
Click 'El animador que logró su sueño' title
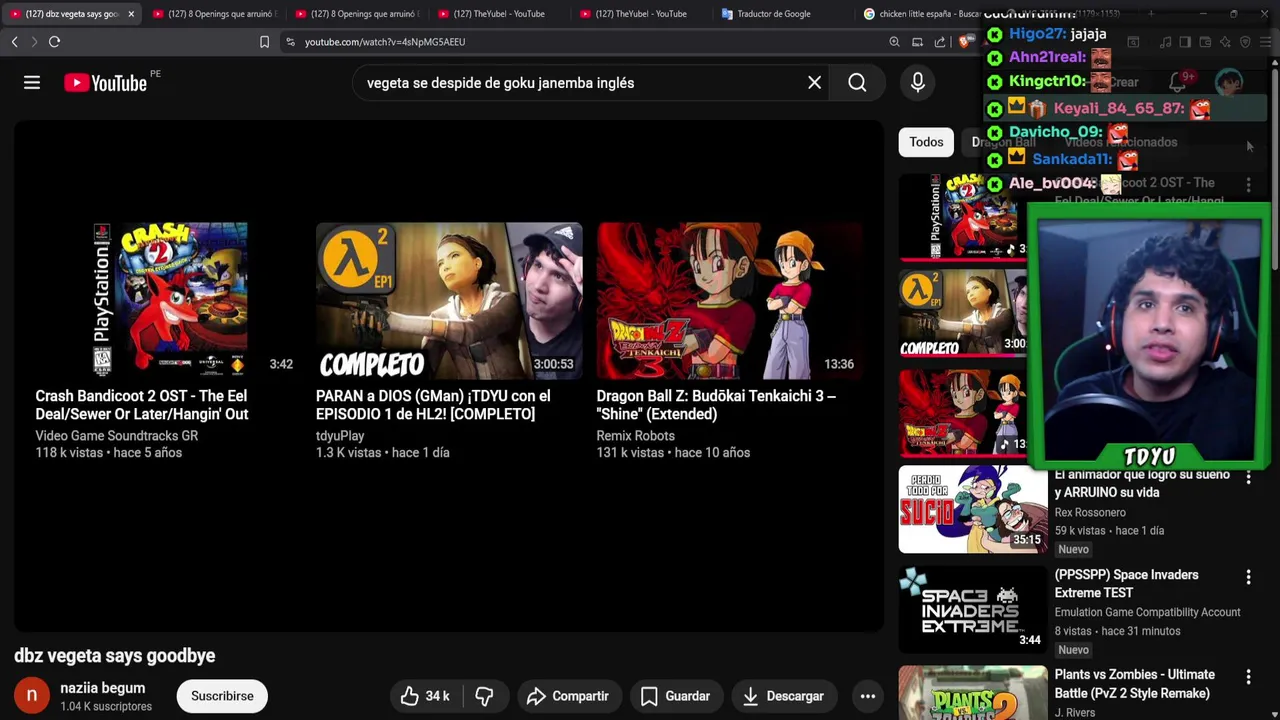tap(1142, 484)
